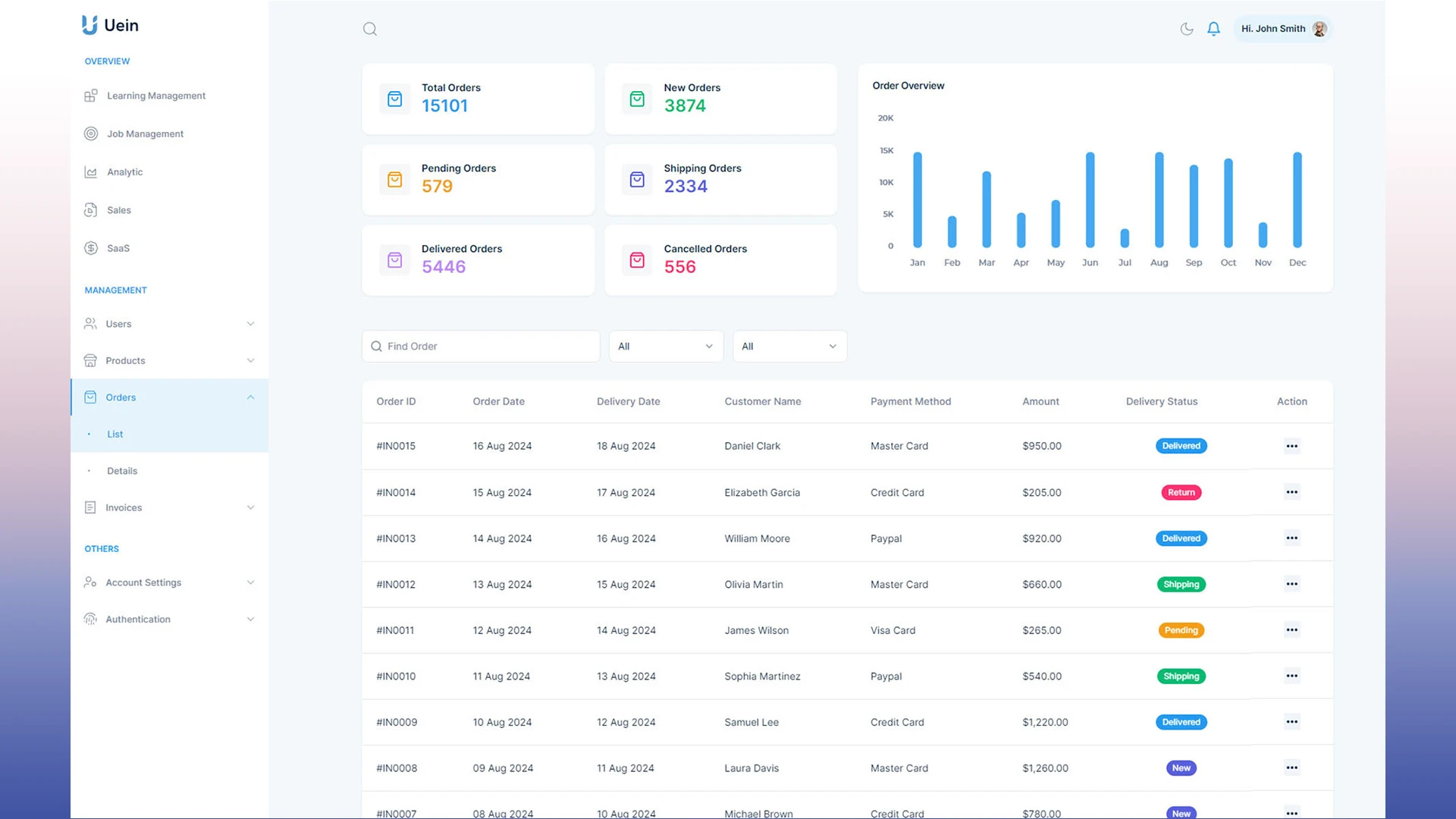The height and width of the screenshot is (819, 1456).
Task: Click the Order ID column header
Action: 396,401
